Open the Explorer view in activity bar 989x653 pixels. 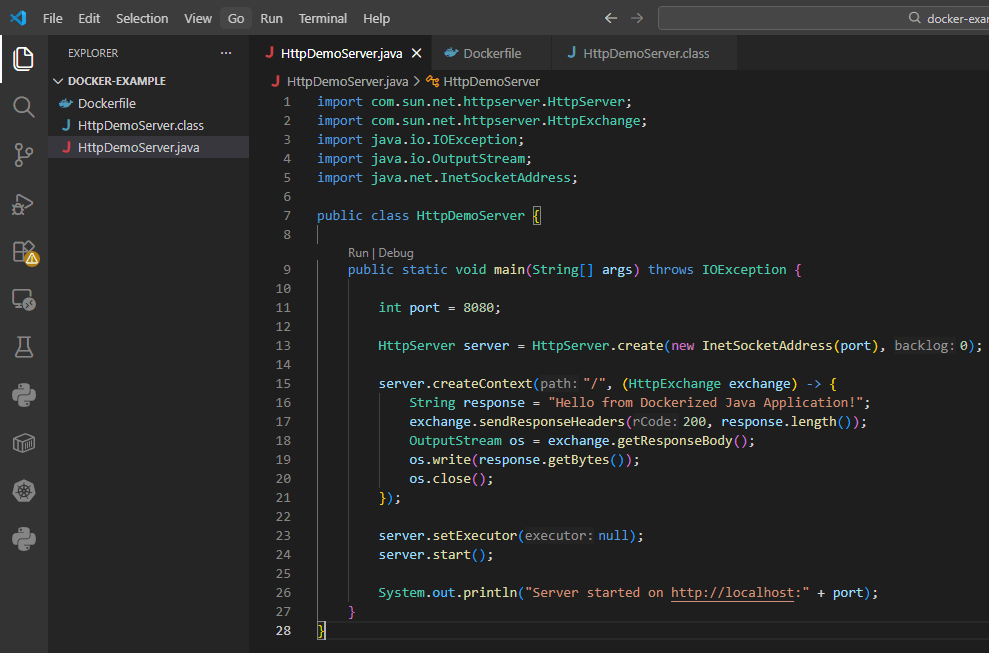pyautogui.click(x=24, y=59)
